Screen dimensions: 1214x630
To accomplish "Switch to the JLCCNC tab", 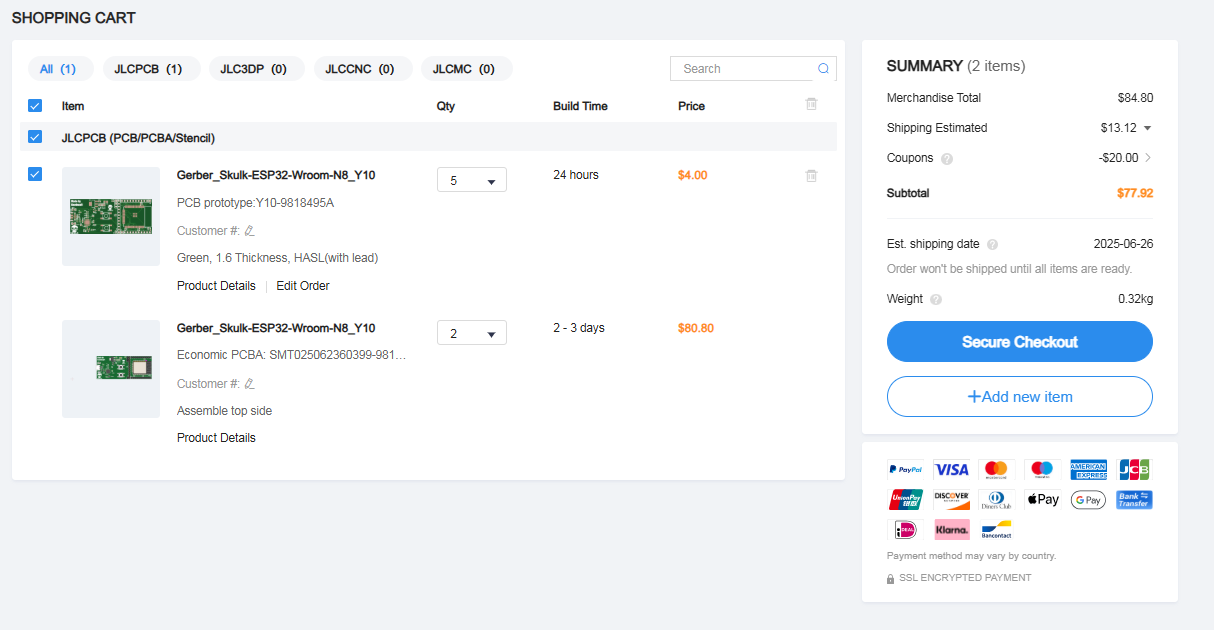I will (x=359, y=69).
